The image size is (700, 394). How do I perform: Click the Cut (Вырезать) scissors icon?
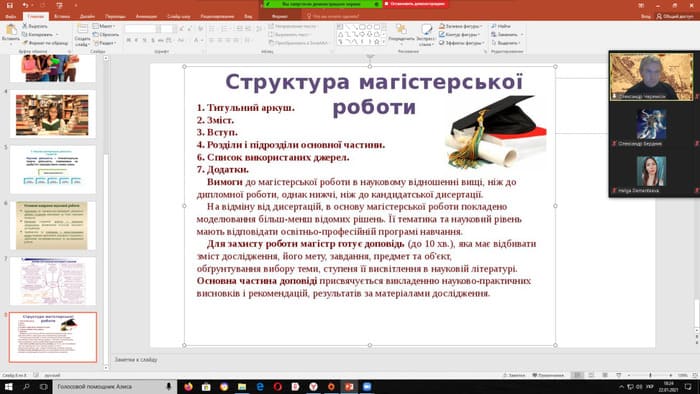click(25, 26)
